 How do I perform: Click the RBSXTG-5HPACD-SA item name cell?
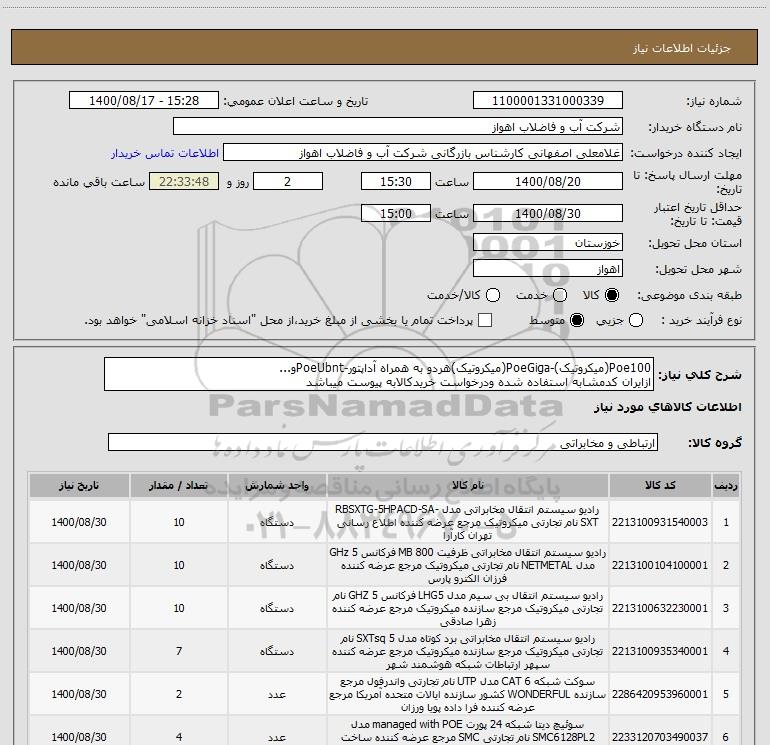468,522
